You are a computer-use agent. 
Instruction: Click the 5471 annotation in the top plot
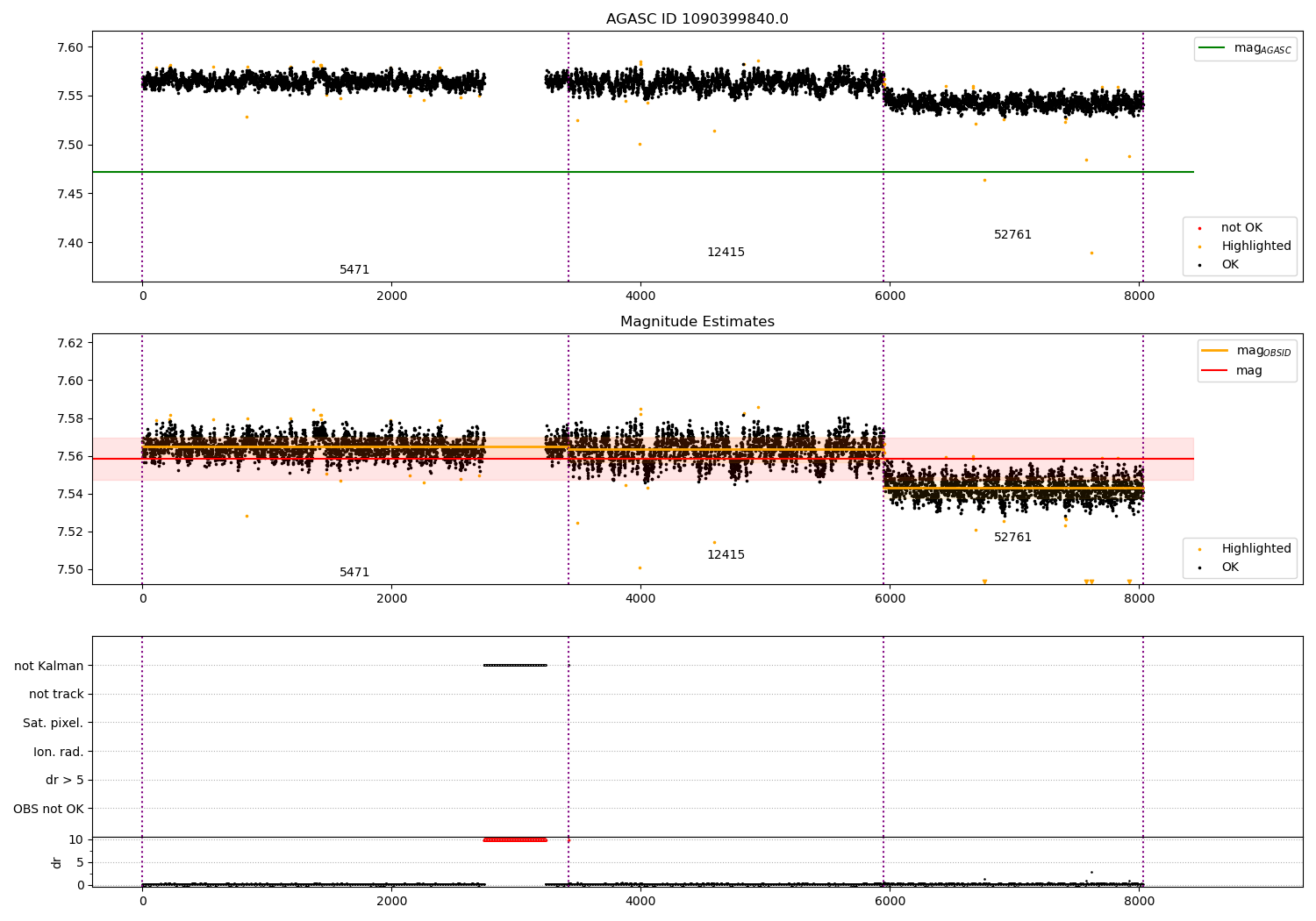click(354, 270)
